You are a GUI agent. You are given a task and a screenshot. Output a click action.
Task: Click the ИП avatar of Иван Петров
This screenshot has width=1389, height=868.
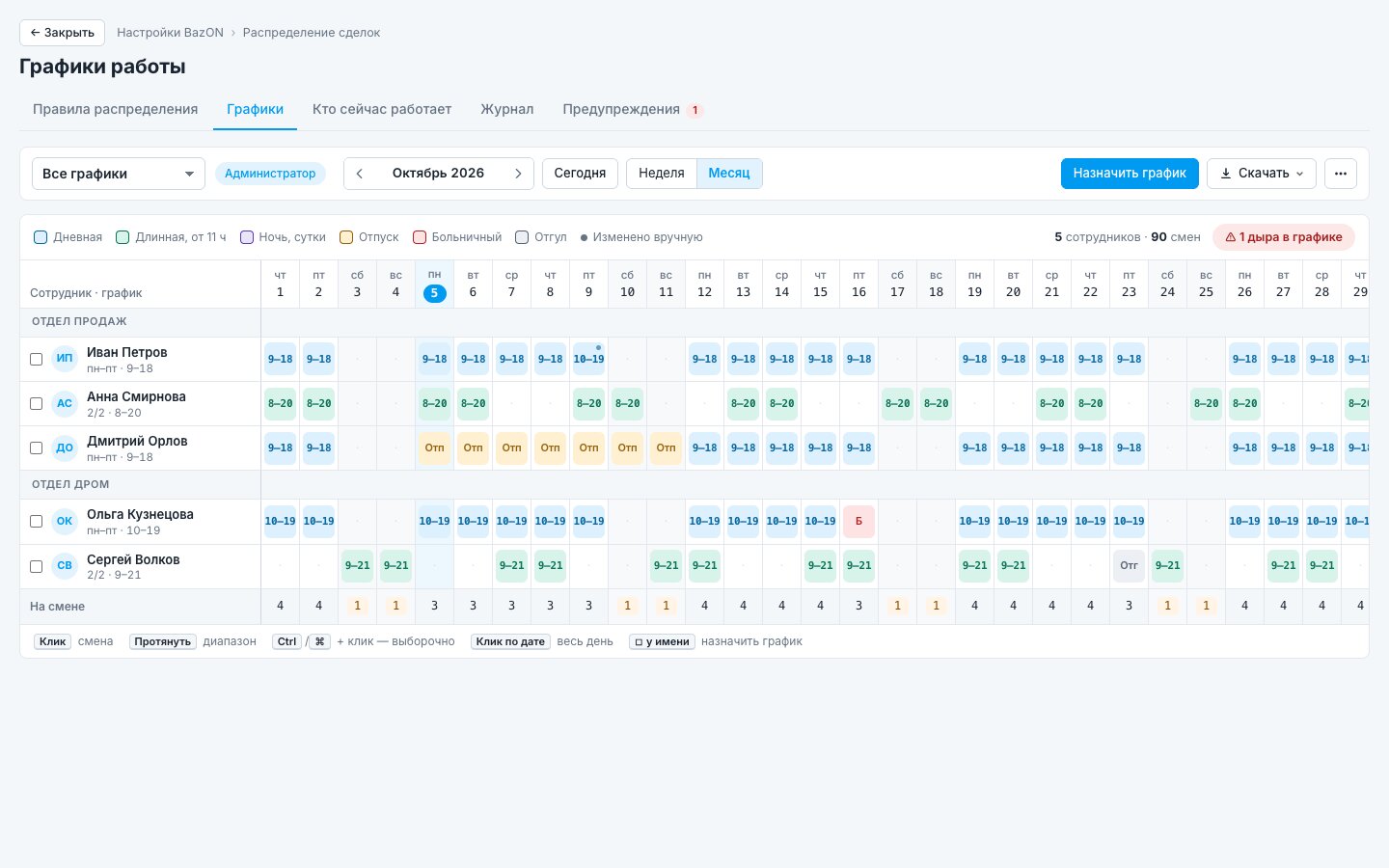click(x=65, y=359)
